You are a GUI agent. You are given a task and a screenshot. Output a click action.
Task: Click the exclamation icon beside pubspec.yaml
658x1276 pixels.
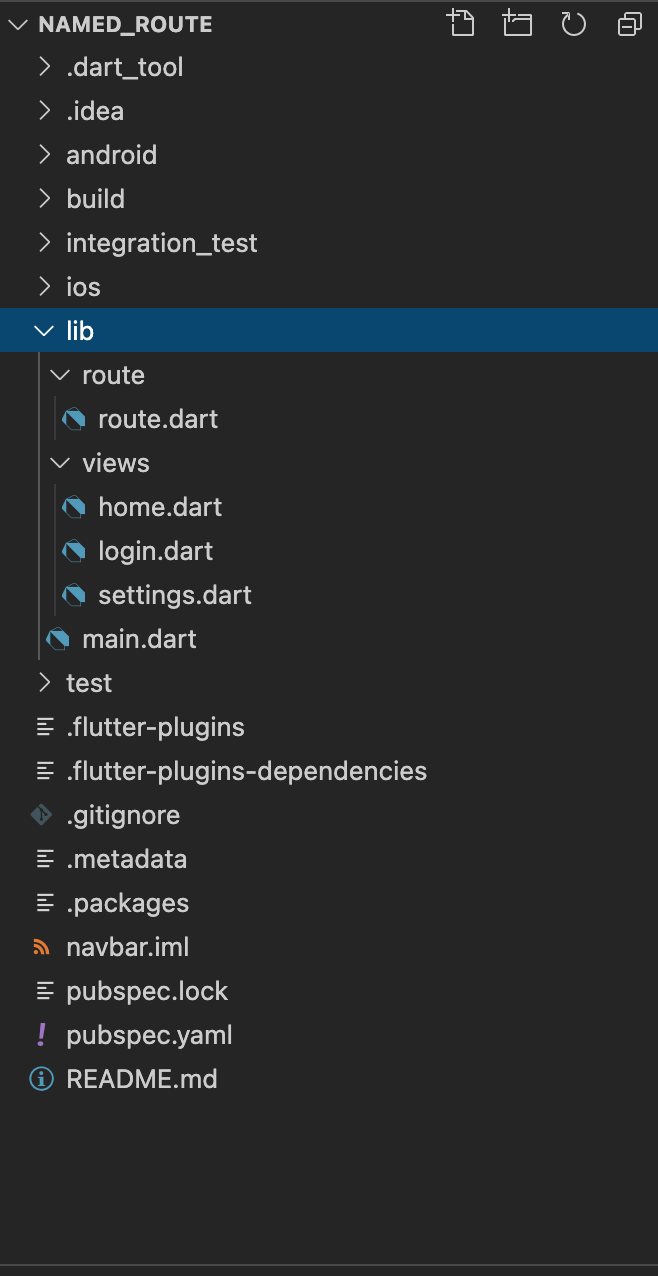coord(41,1035)
